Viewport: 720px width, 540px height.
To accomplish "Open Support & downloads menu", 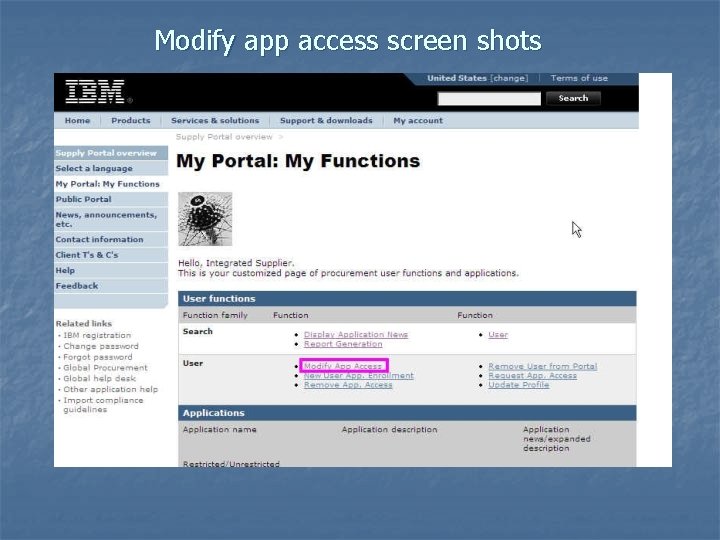I will point(326,120).
